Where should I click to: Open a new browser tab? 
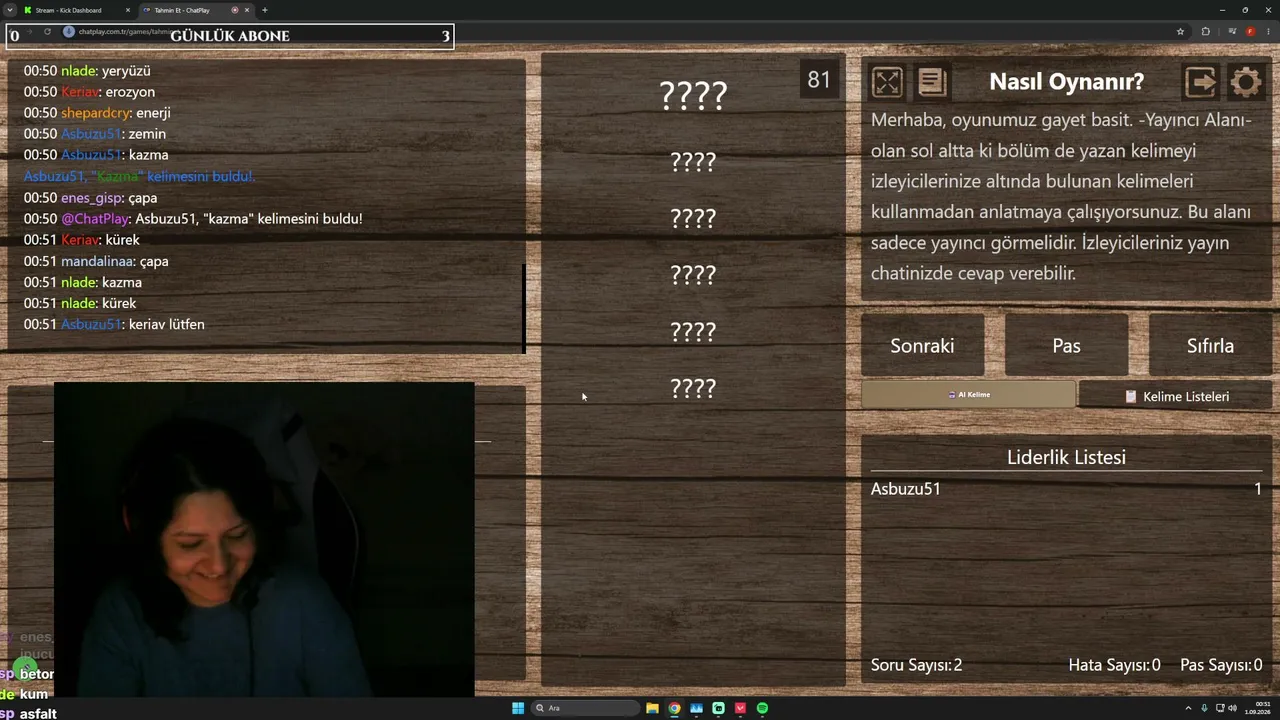[264, 10]
